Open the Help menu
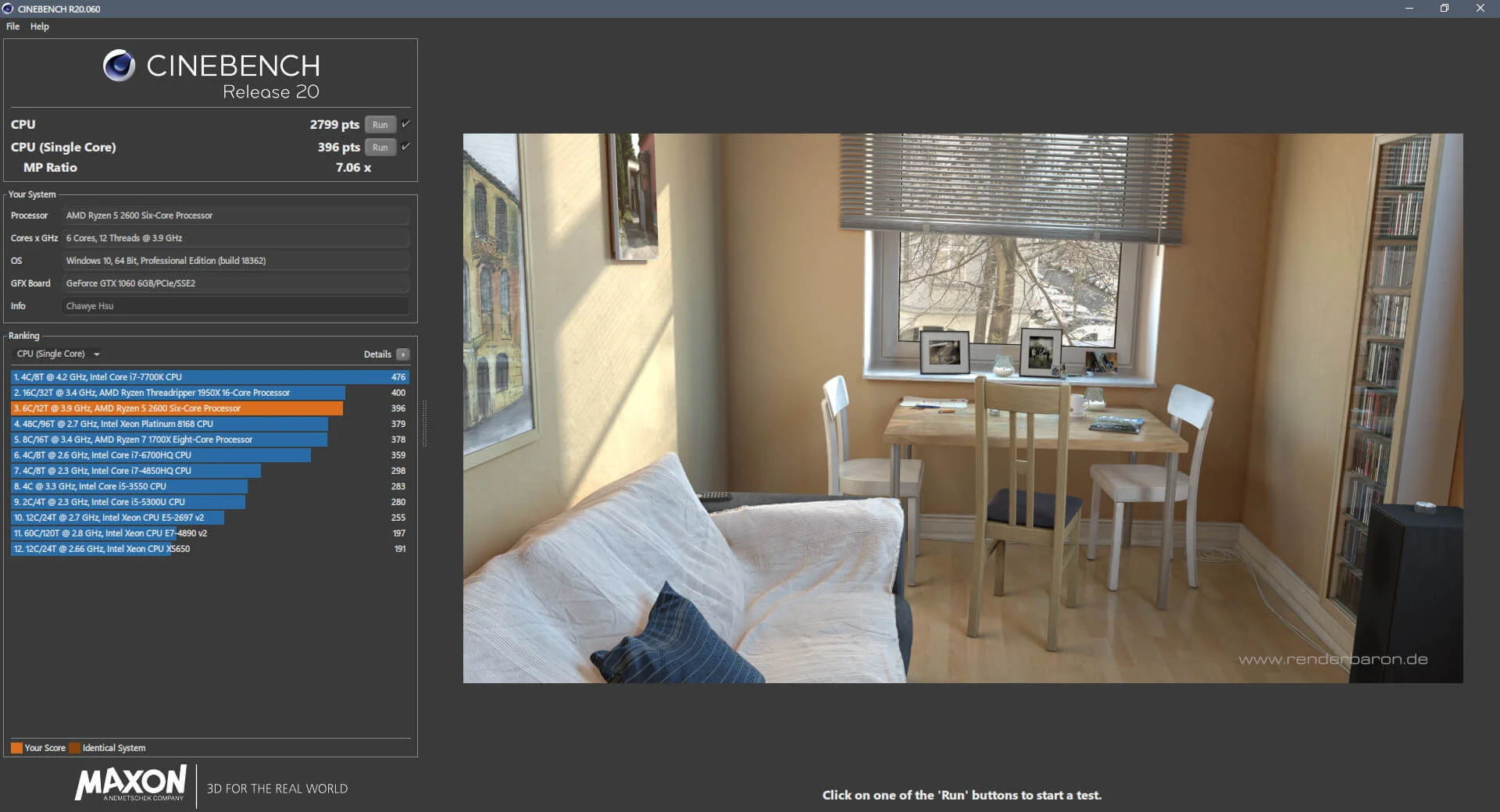The width and height of the screenshot is (1500, 812). (38, 26)
